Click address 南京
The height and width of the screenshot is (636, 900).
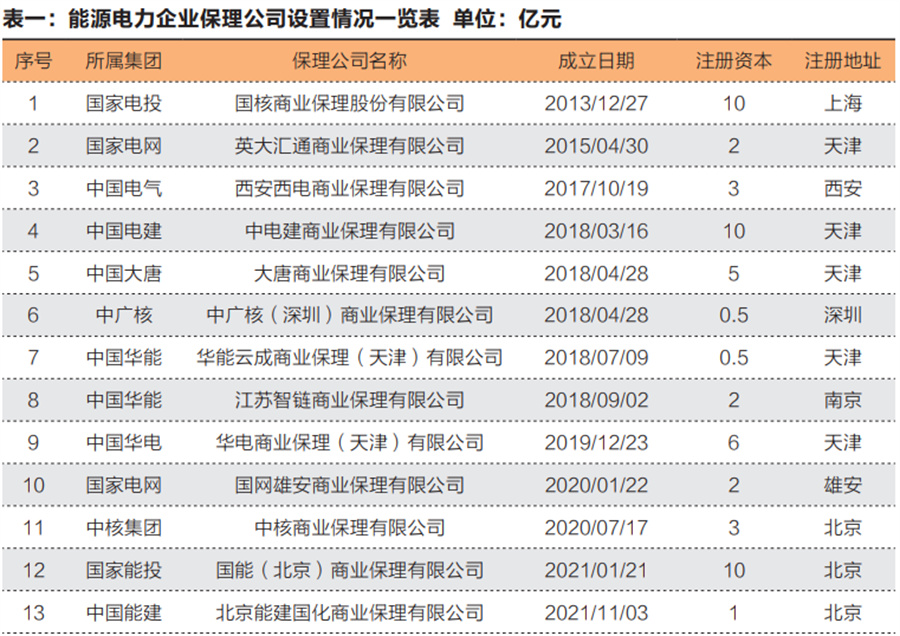(843, 400)
